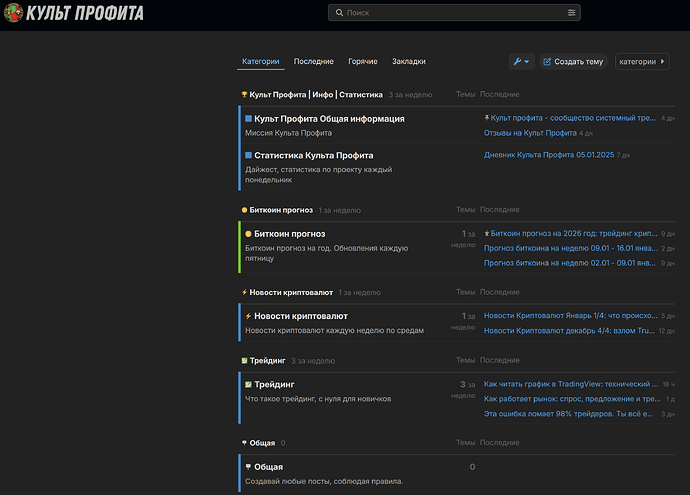Click Создать тему button
Viewport: 690px width, 495px height.
click(573, 62)
